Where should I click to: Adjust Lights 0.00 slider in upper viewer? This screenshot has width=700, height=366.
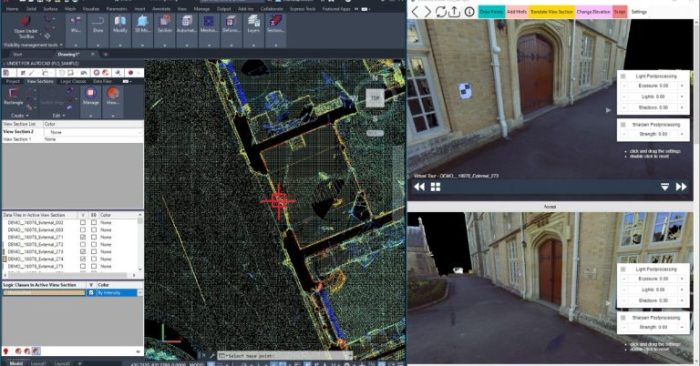coord(653,96)
